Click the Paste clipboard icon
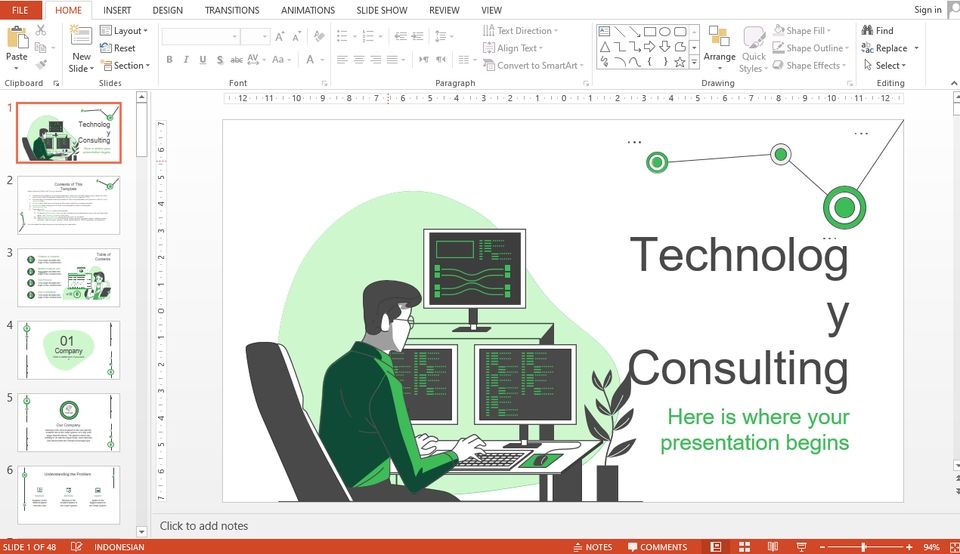The image size is (960, 554). [17, 39]
